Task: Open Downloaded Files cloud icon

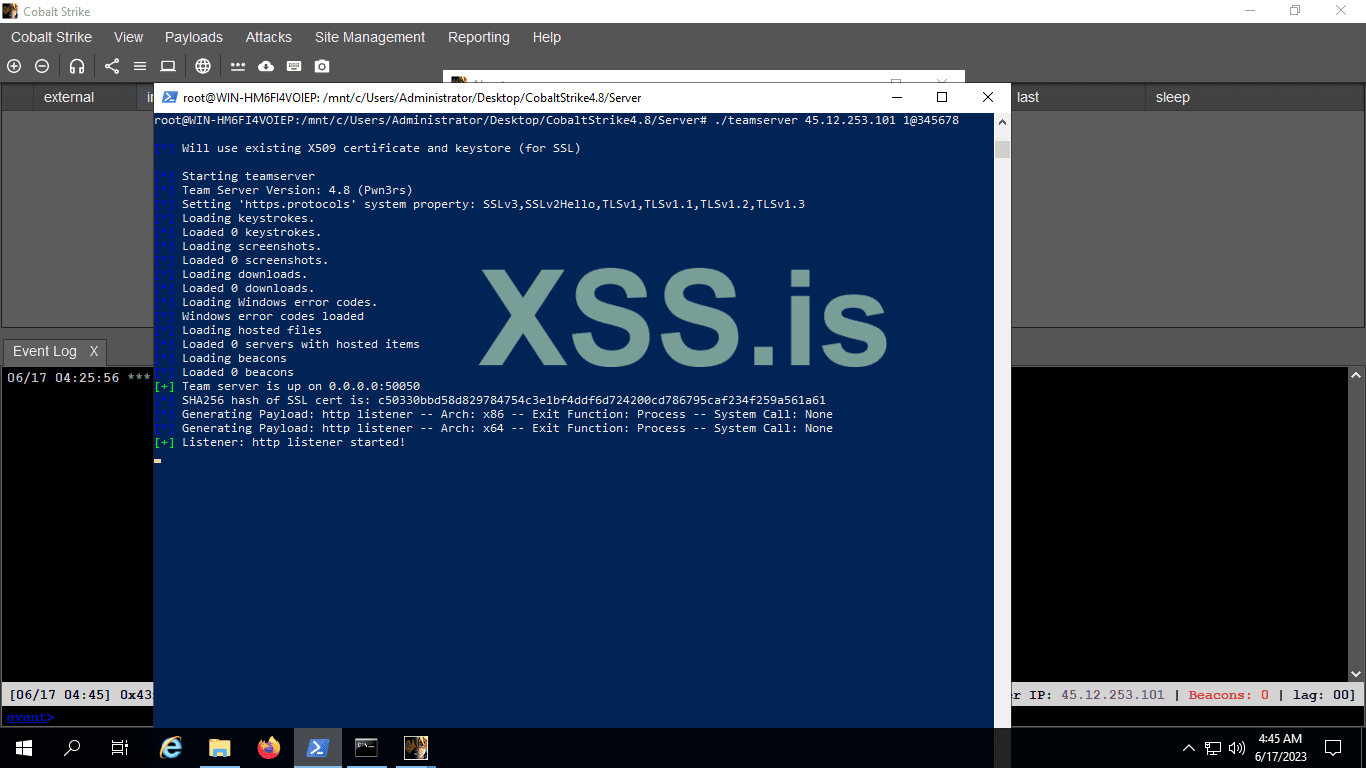Action: point(266,66)
